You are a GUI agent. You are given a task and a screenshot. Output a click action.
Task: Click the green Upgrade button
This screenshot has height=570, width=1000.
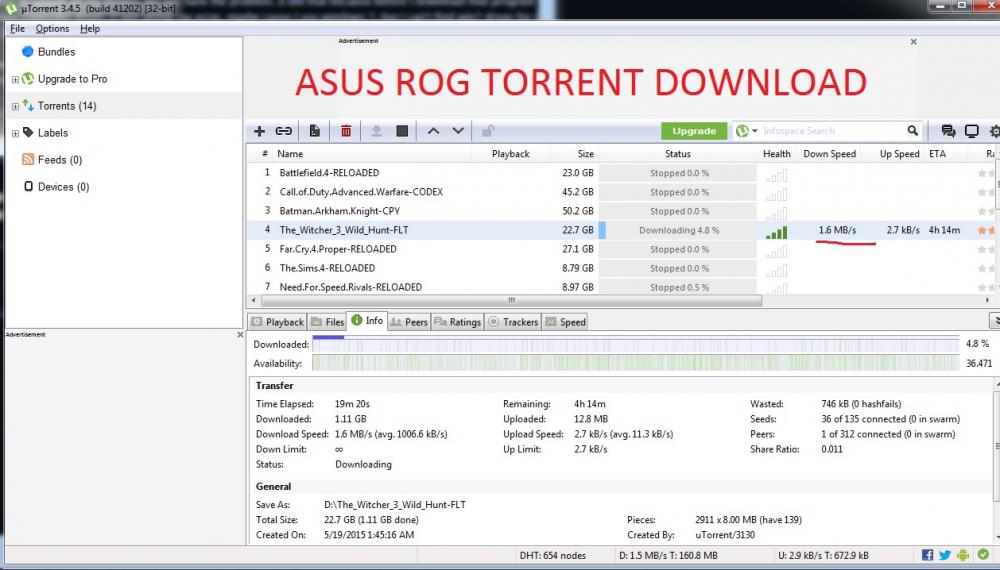click(x=694, y=131)
